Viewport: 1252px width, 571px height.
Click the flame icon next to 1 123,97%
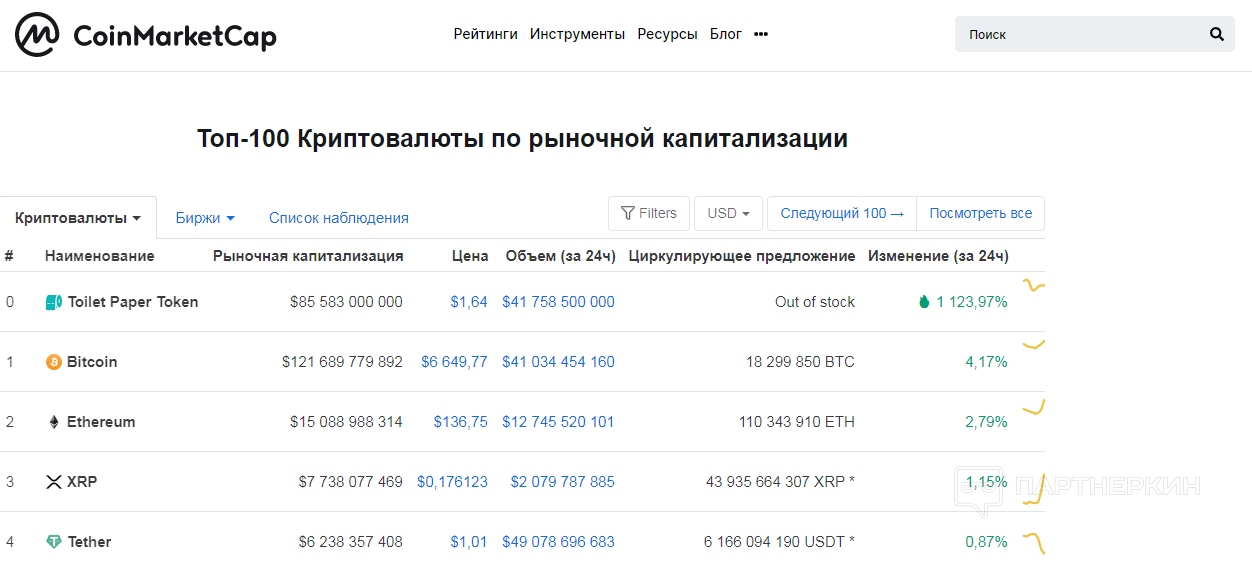(925, 302)
